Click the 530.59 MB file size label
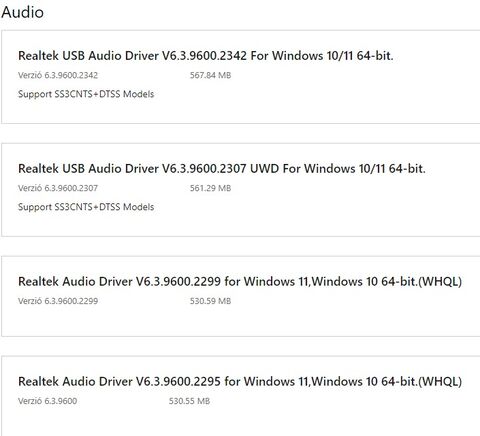This screenshot has height=436, width=480. pos(210,301)
